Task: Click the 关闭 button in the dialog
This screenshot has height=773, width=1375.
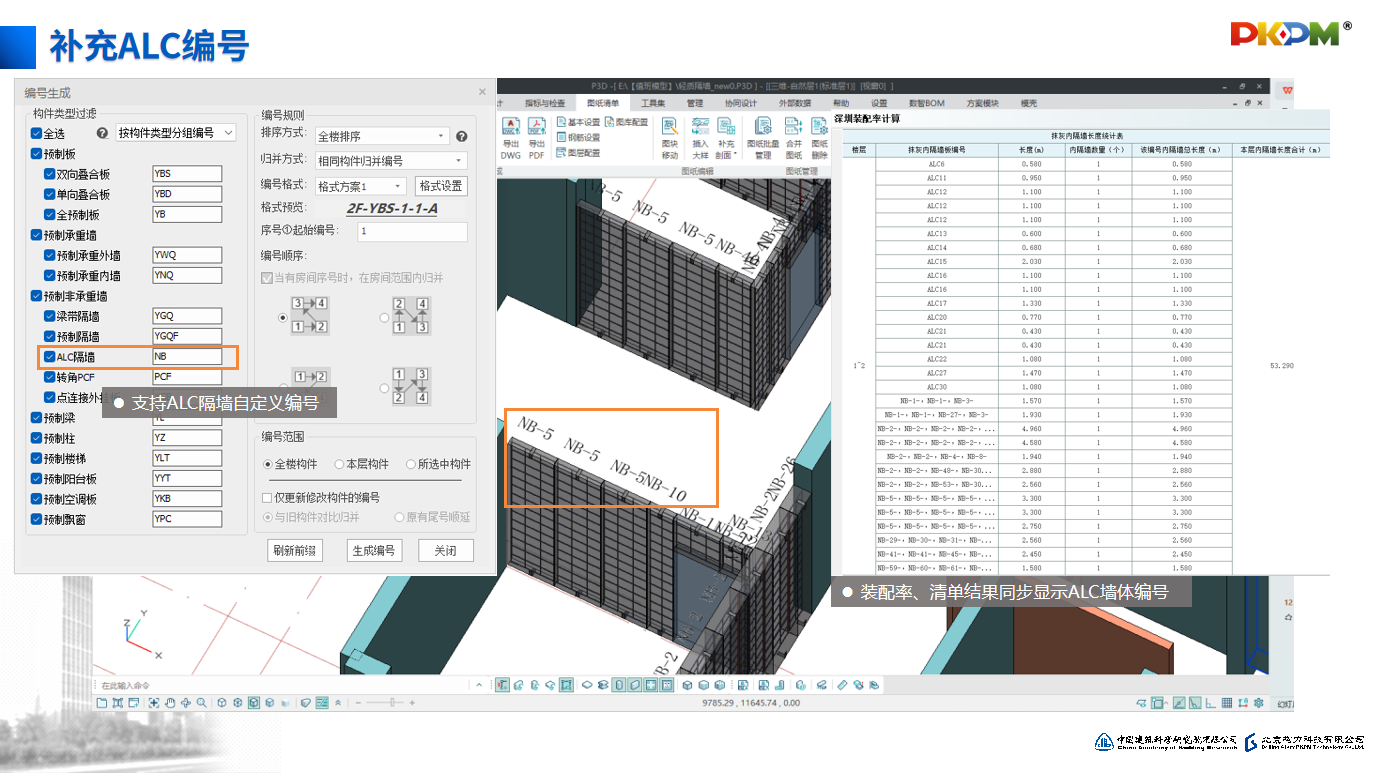Action: coord(445,550)
